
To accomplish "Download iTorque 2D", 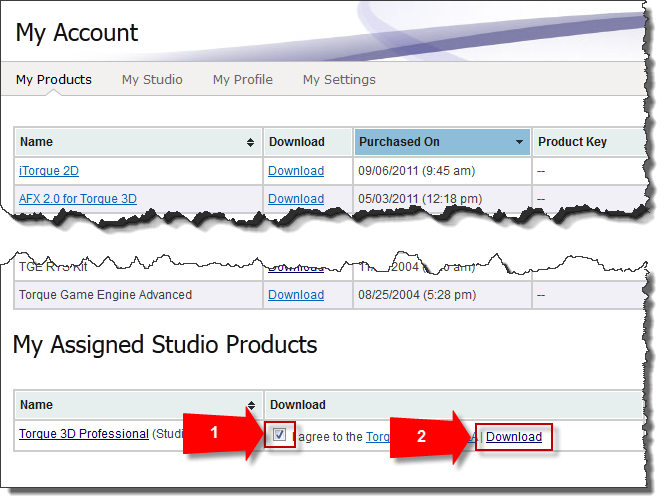I will pos(296,171).
